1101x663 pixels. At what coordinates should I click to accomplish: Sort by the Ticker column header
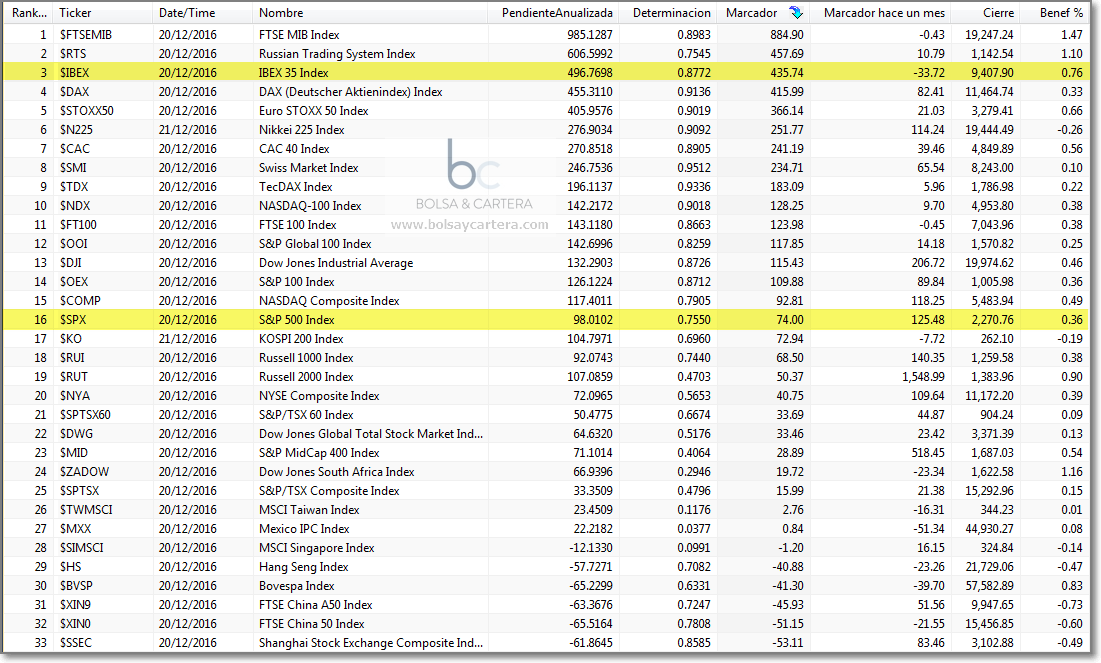tap(103, 13)
